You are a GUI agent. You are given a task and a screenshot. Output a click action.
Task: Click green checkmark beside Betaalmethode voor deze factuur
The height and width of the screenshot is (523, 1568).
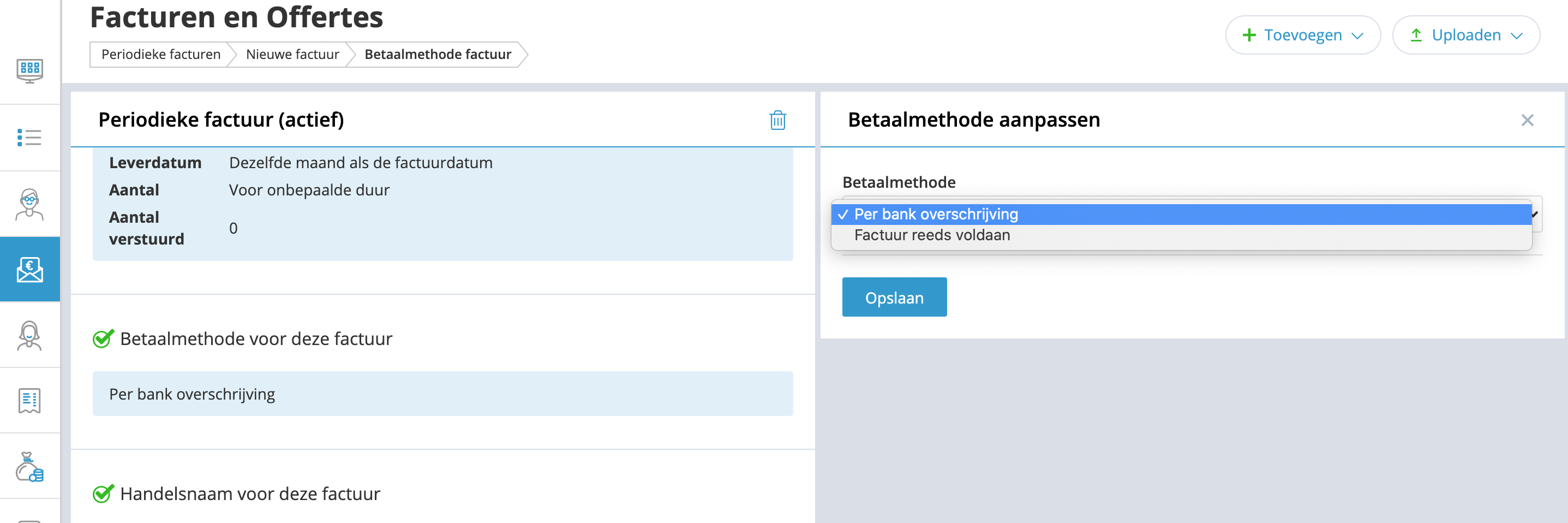(103, 338)
